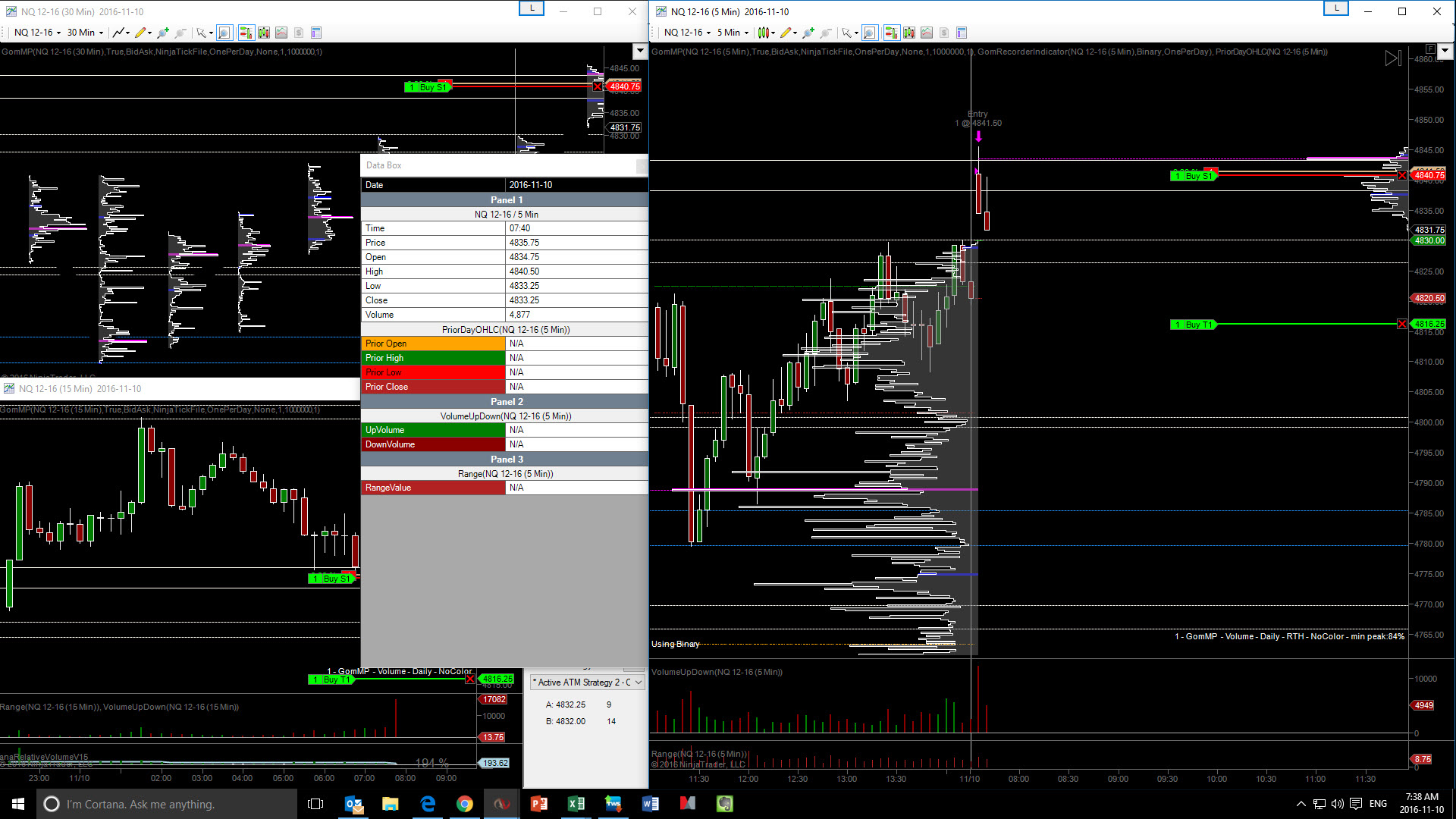
Task: Cancel Buy T1 order X in 15 Min chart
Action: point(470,679)
